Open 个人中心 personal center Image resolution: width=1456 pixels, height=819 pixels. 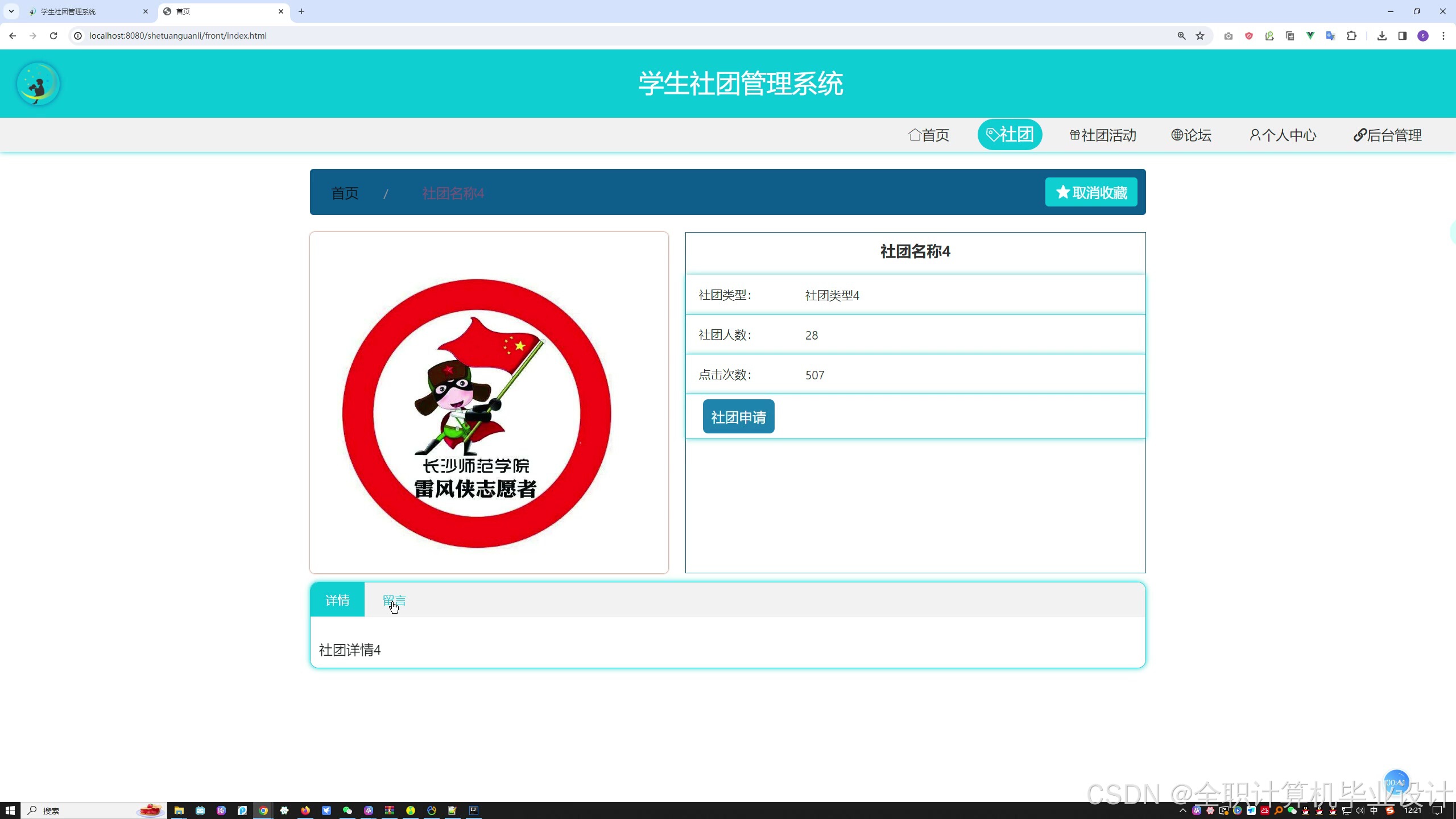pyautogui.click(x=1283, y=135)
